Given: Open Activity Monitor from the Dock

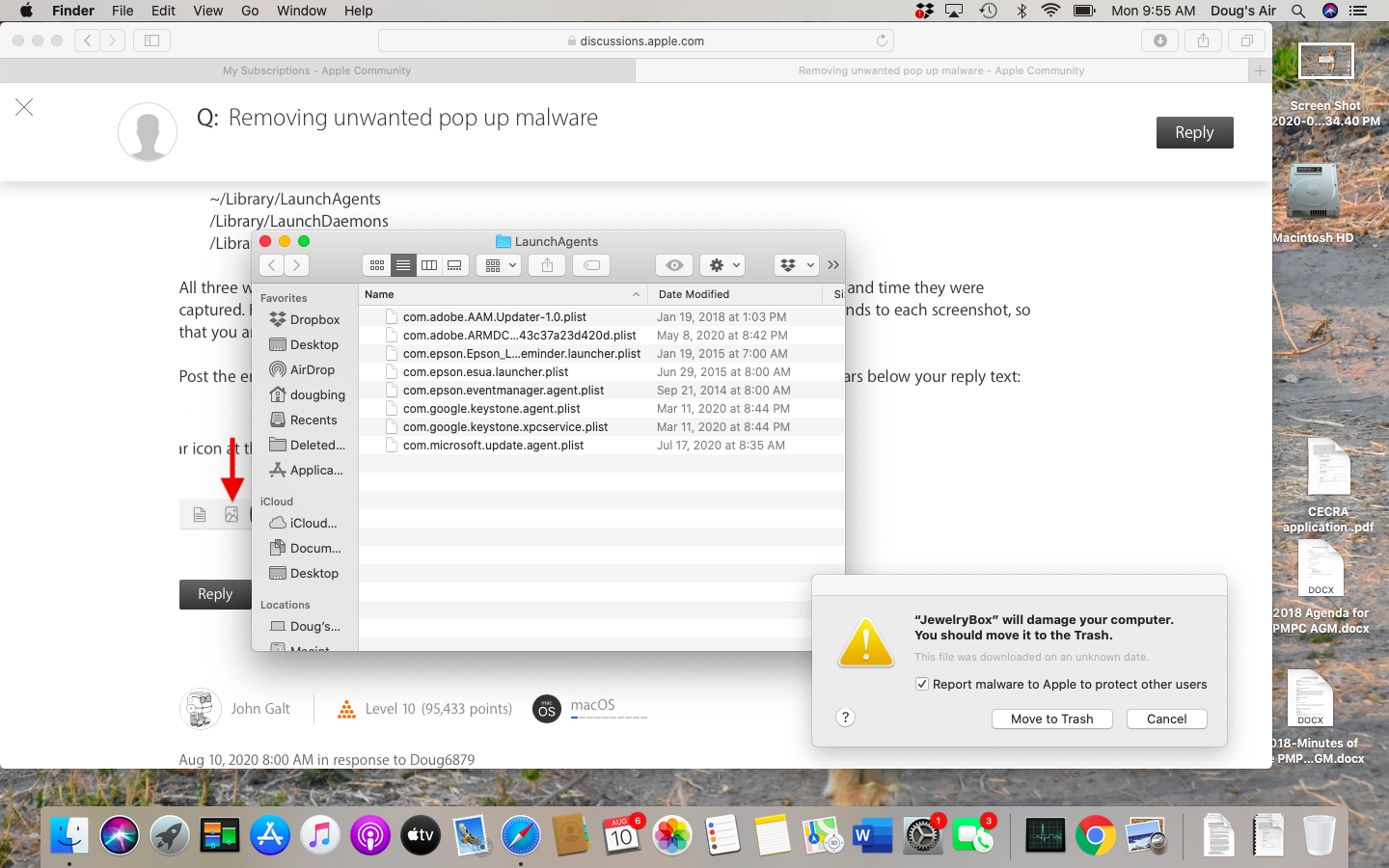Looking at the screenshot, I should point(1046,835).
